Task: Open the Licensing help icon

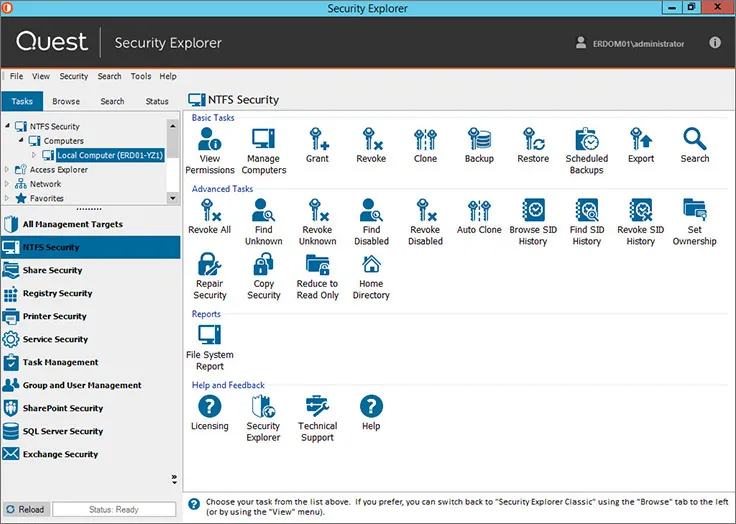Action: coord(210,417)
